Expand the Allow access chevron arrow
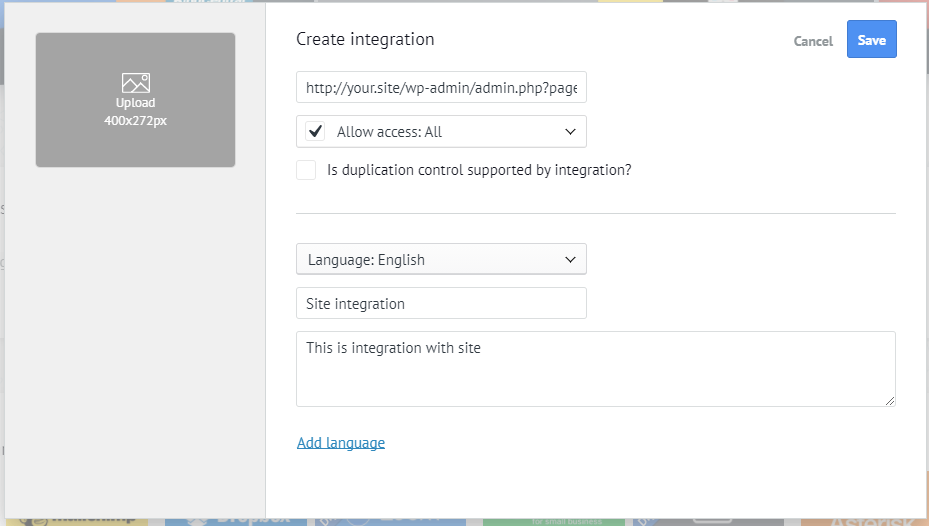 [x=570, y=132]
